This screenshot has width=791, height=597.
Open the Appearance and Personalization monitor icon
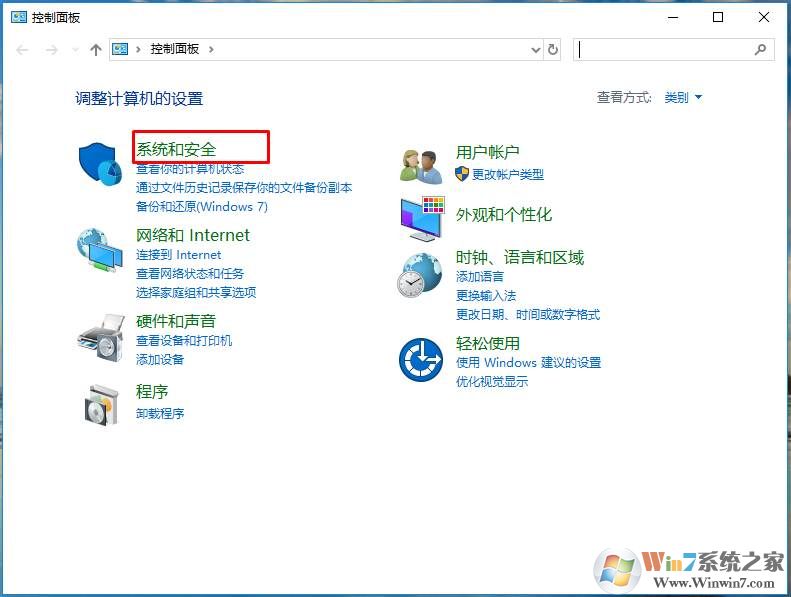click(422, 219)
